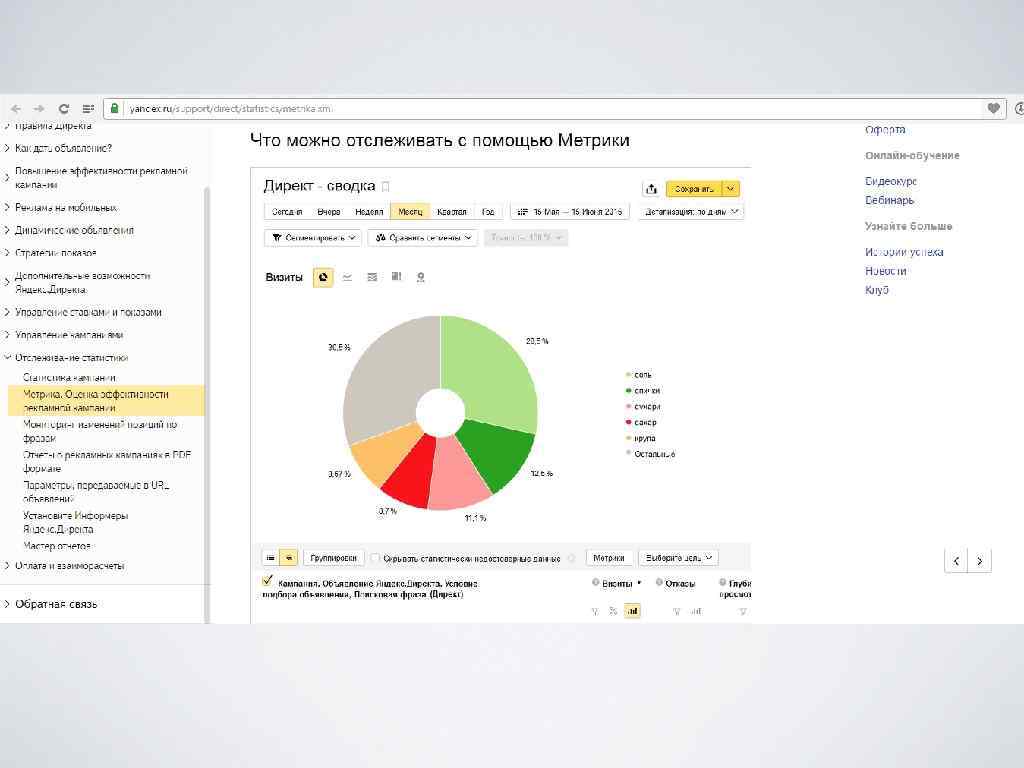Select the Квартал period tab
The width and height of the screenshot is (1024, 768).
452,212
